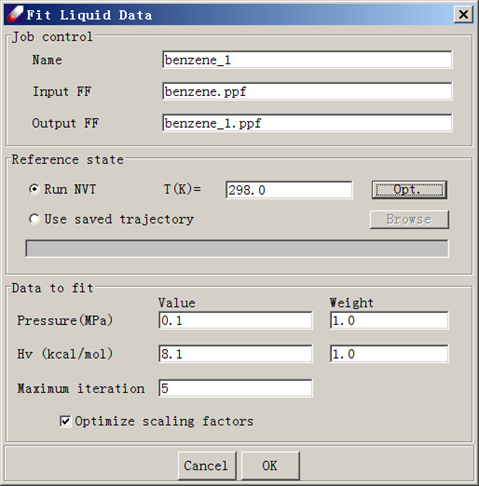The height and width of the screenshot is (486, 479).
Task: Edit the Pressure weight field
Action: click(389, 320)
